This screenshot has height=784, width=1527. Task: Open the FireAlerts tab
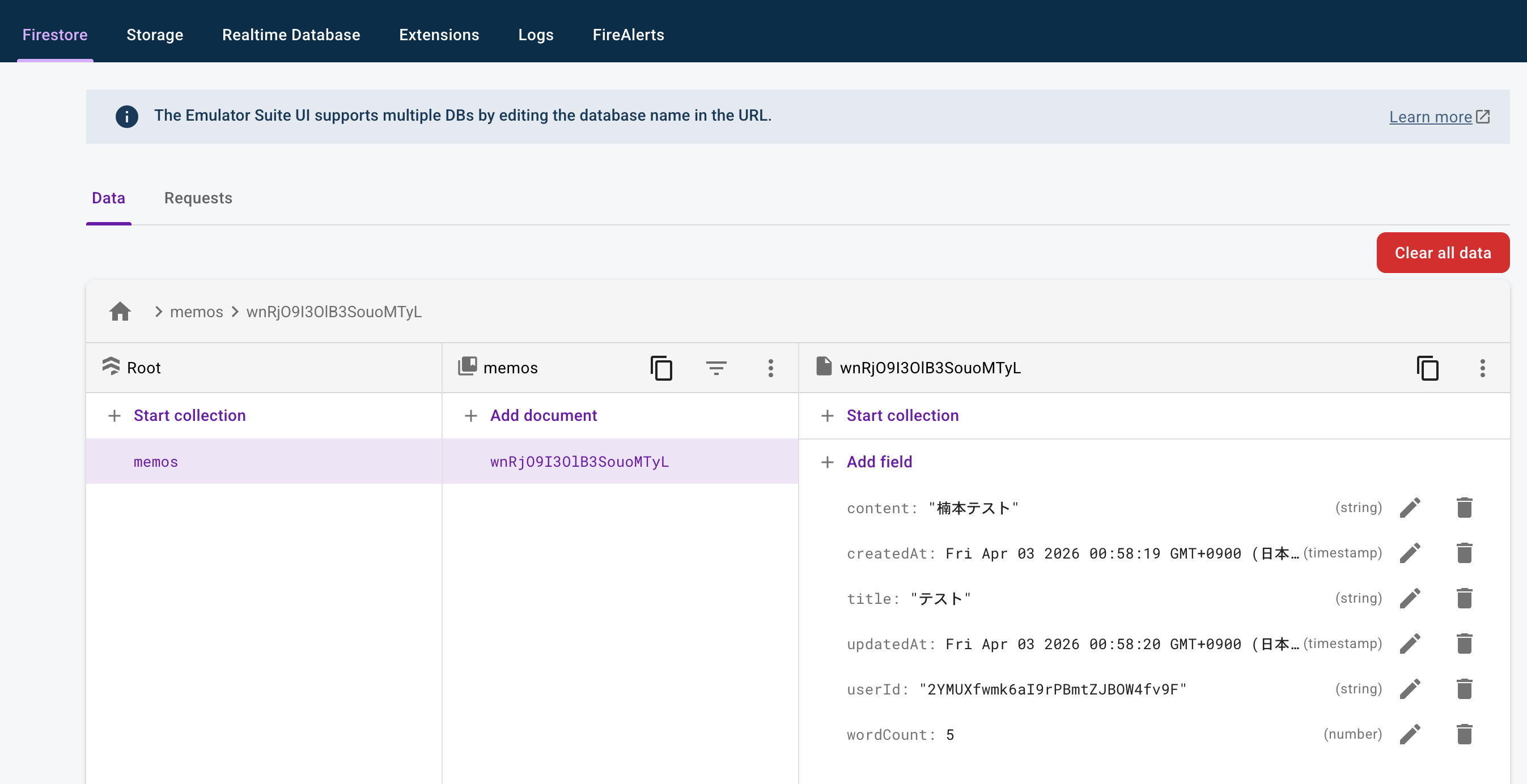point(629,35)
